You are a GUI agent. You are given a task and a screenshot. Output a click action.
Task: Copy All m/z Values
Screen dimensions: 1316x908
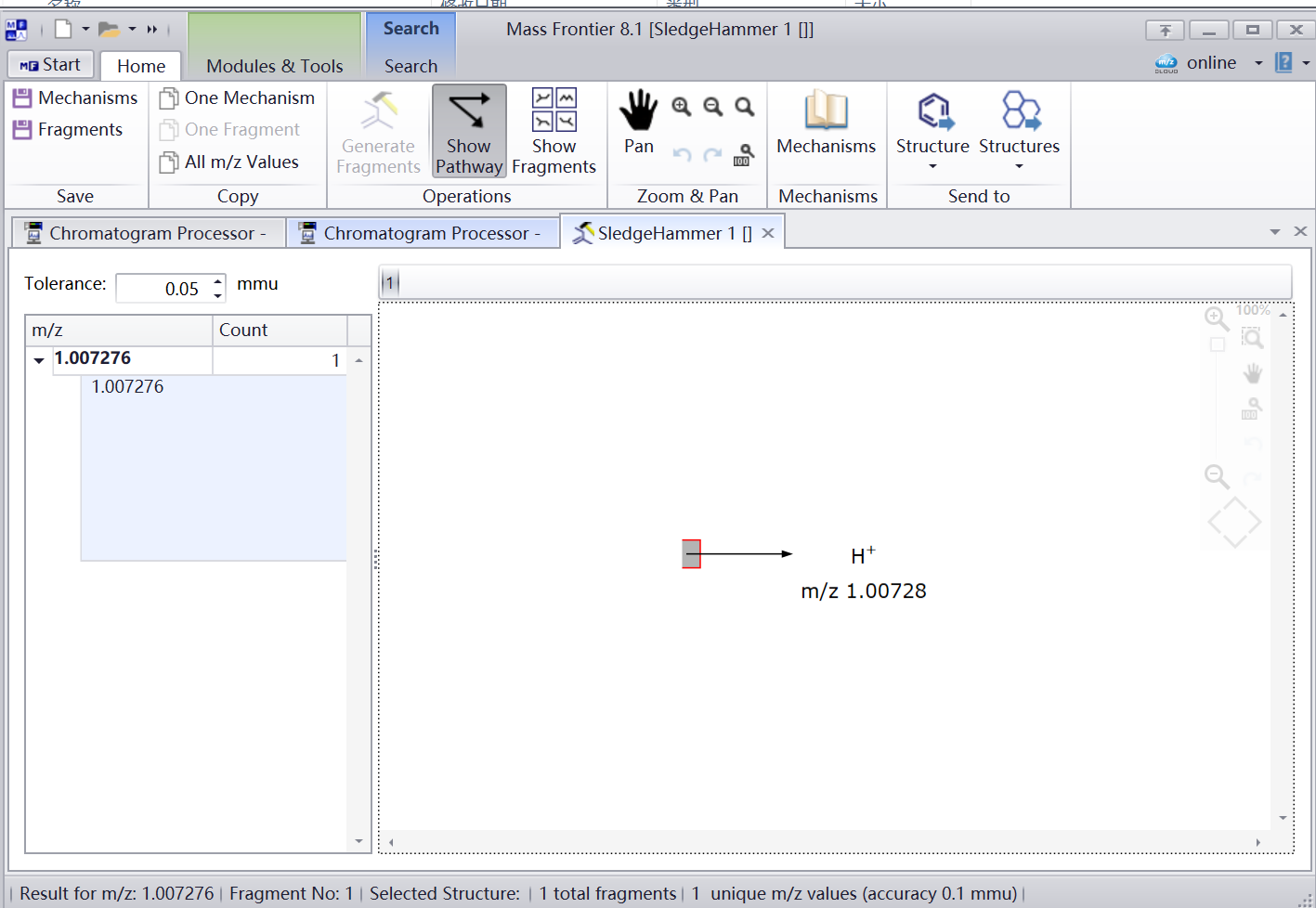(229, 162)
